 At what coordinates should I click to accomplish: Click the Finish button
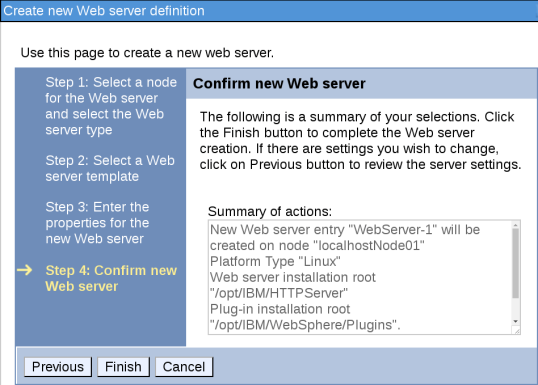pyautogui.click(x=123, y=367)
